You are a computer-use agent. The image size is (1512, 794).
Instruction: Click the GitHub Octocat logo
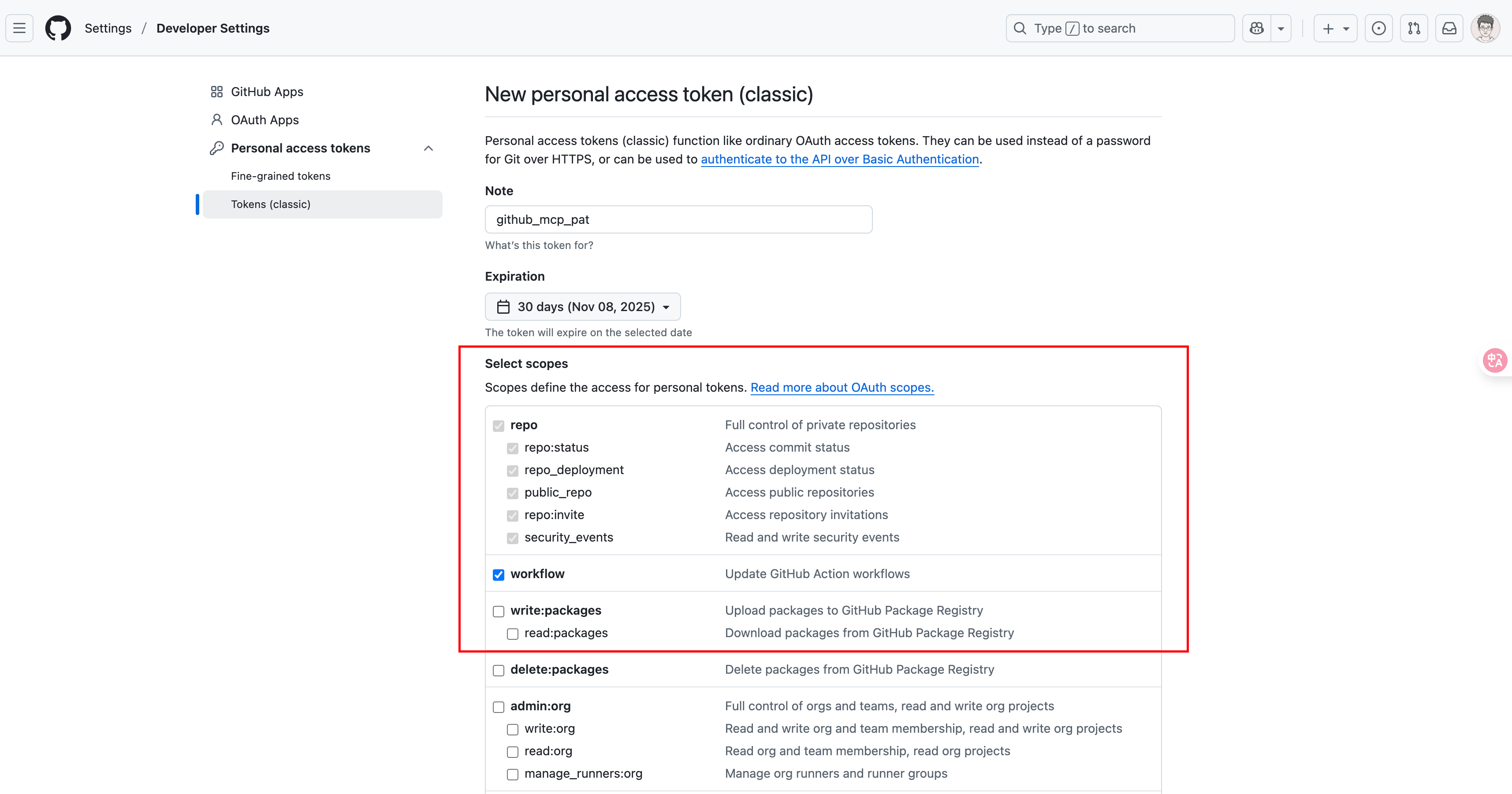[58, 28]
